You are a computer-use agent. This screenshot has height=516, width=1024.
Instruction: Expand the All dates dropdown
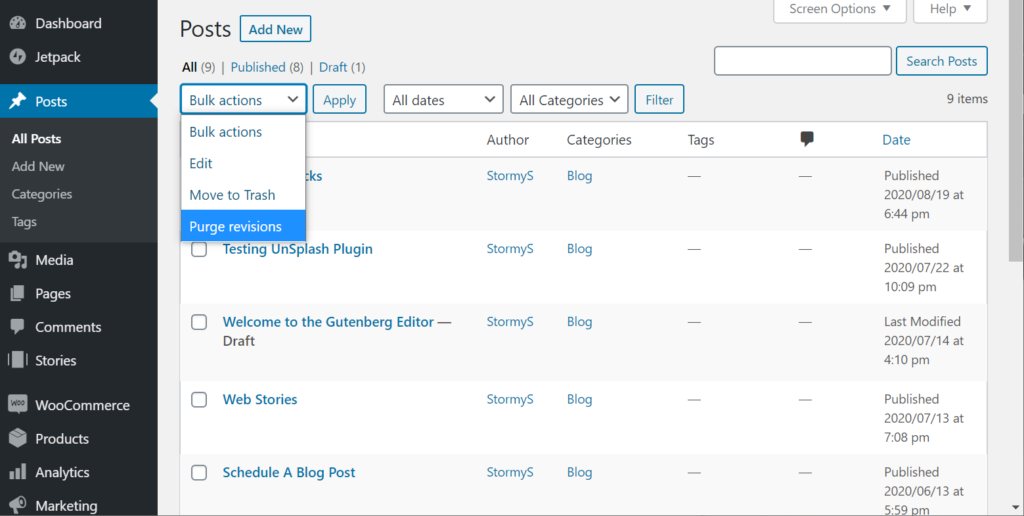point(443,100)
